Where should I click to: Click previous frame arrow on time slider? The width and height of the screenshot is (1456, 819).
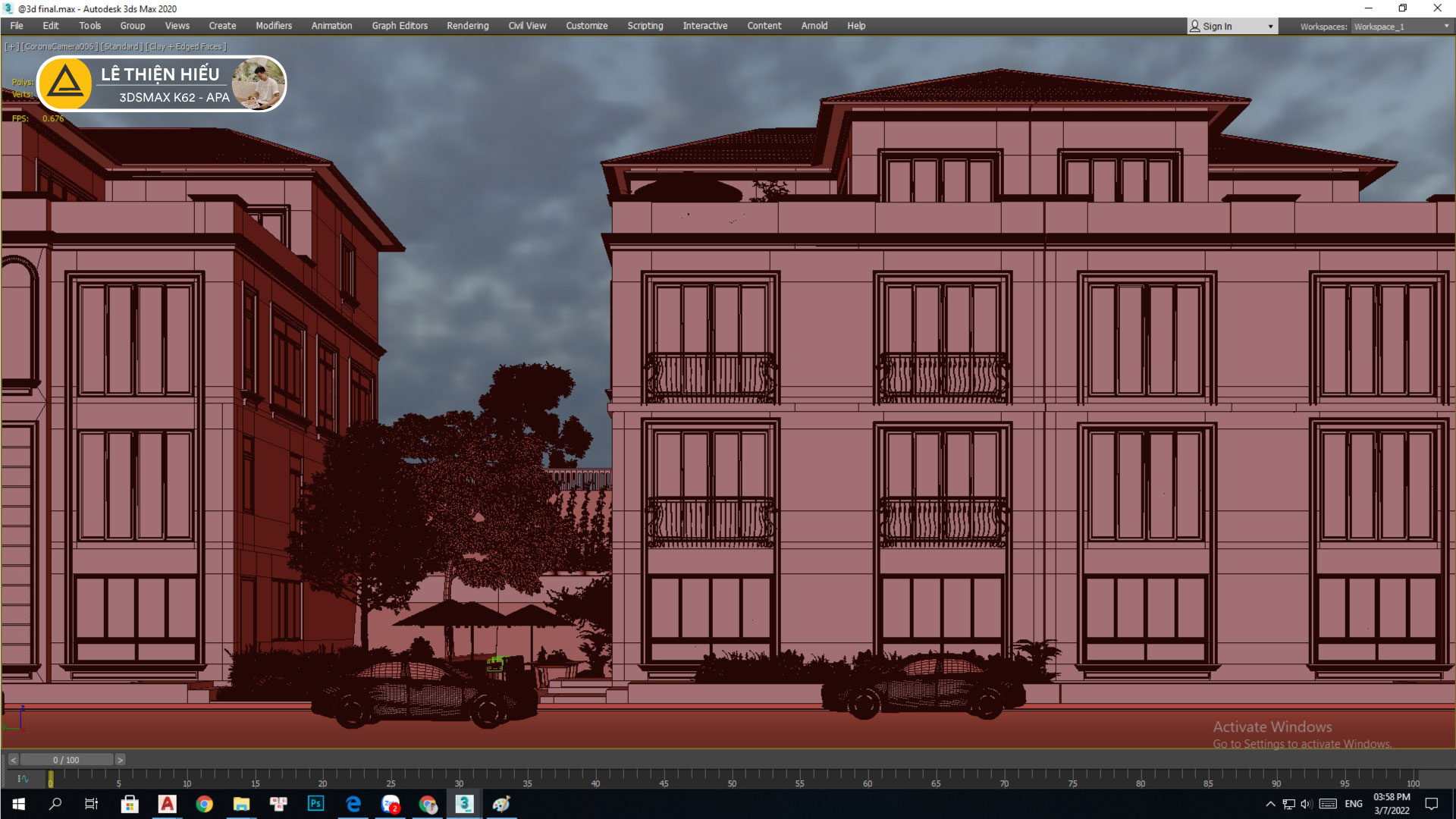click(x=13, y=760)
